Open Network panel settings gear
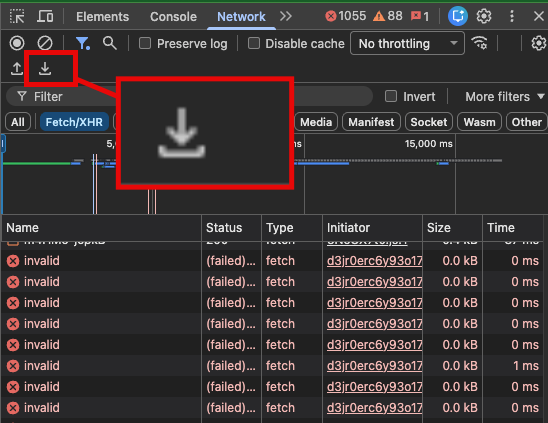Screen dimensions: 548x423 (539, 43)
